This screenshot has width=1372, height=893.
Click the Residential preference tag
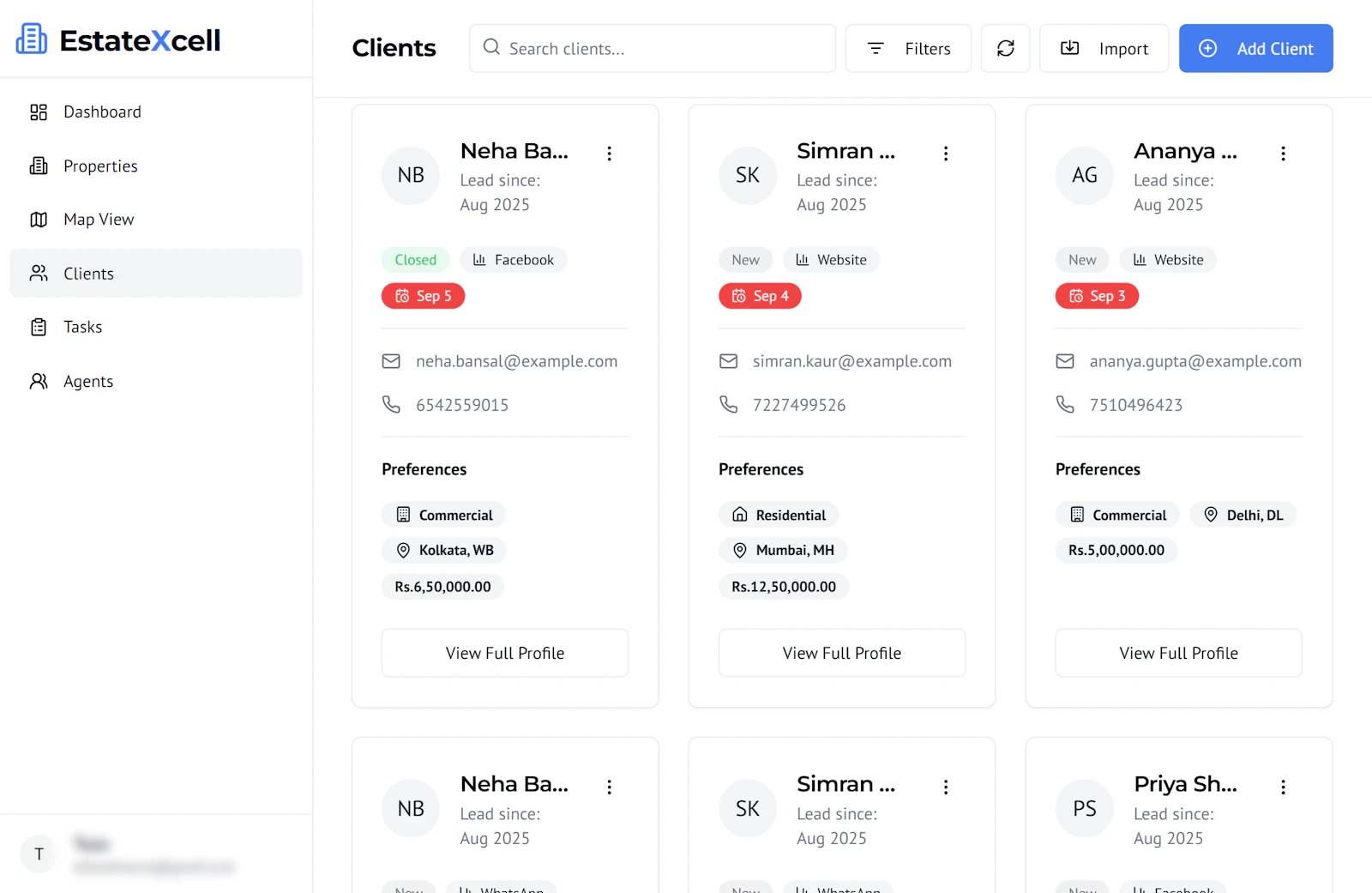click(779, 515)
